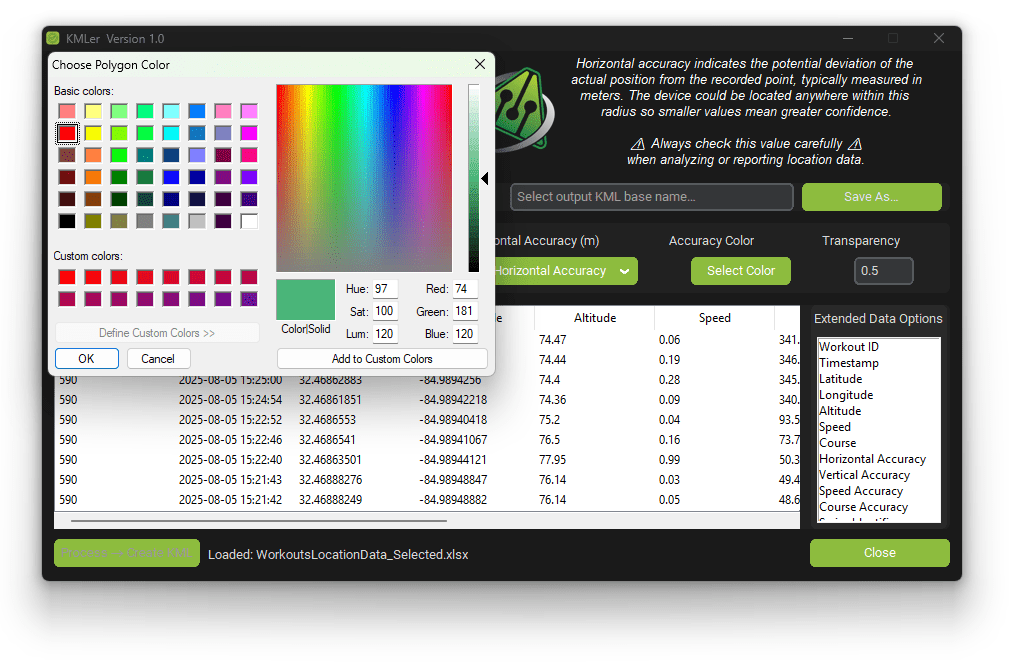Select the yellow basic color swatch
The image size is (1017, 670).
click(93, 133)
